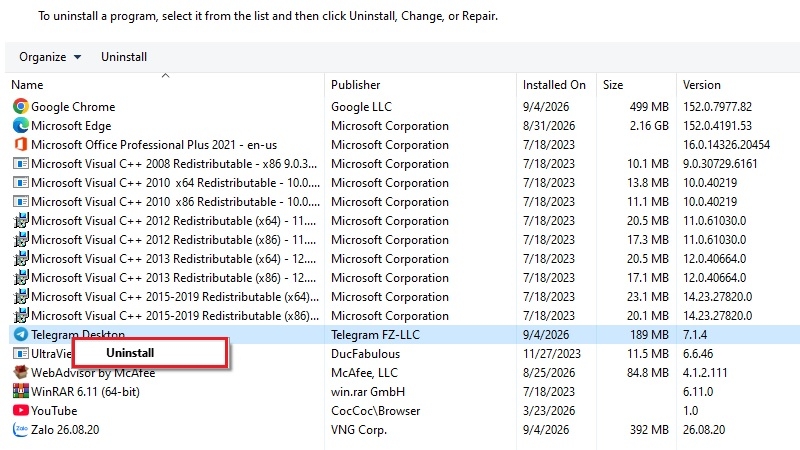Select the Google Chrome entry name
Viewport: 800px width, 450px height.
[73, 107]
